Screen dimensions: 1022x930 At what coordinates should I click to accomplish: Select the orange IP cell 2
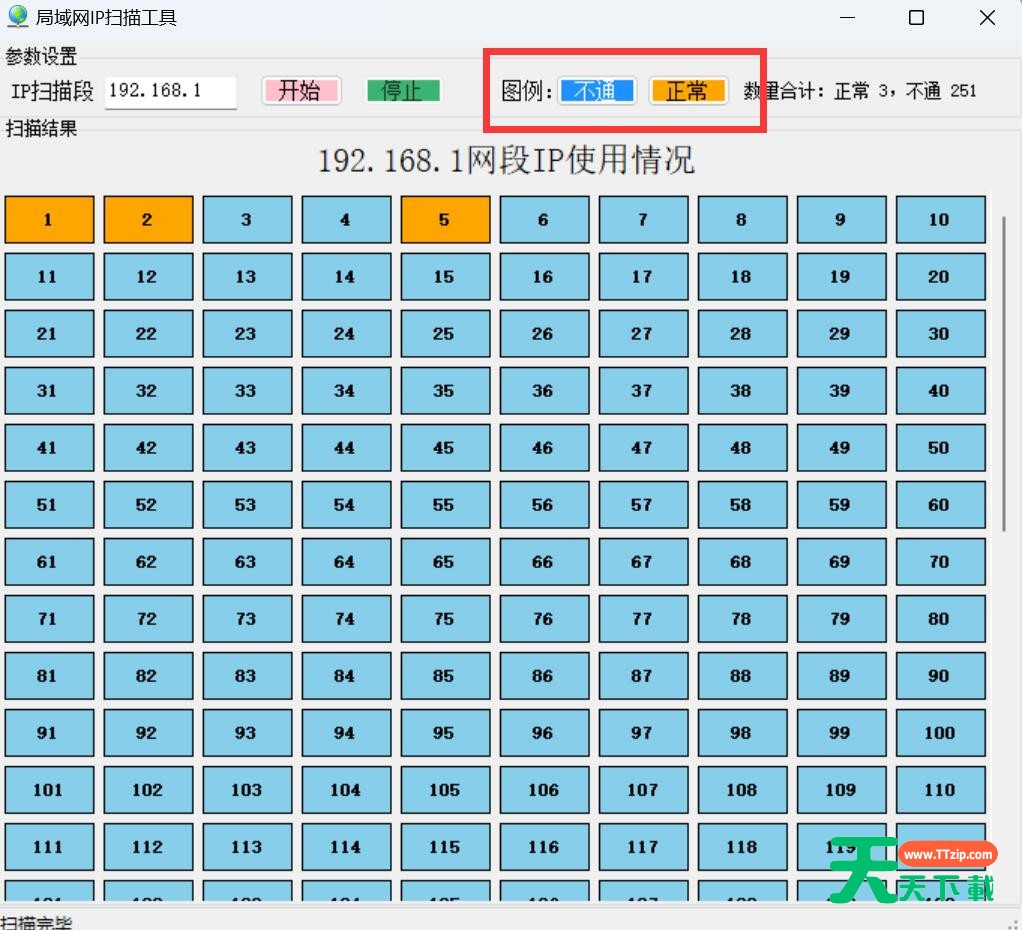coord(148,220)
